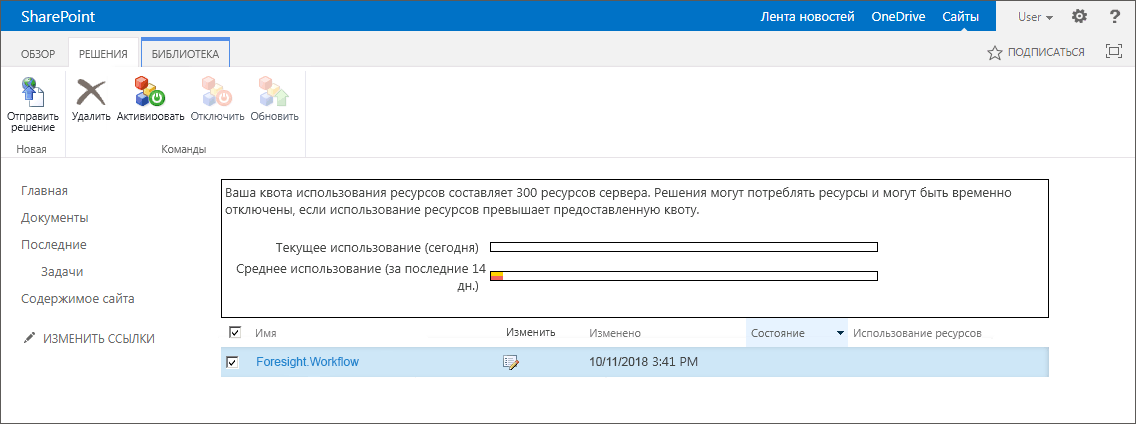Uncheck the Foresight.Workflow row checkbox
The image size is (1136, 424).
233,362
